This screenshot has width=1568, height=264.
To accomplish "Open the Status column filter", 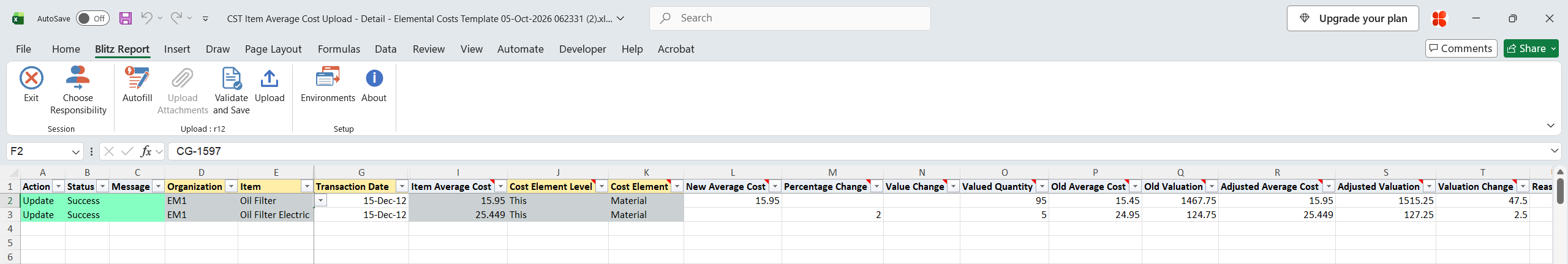I will pyautogui.click(x=102, y=186).
